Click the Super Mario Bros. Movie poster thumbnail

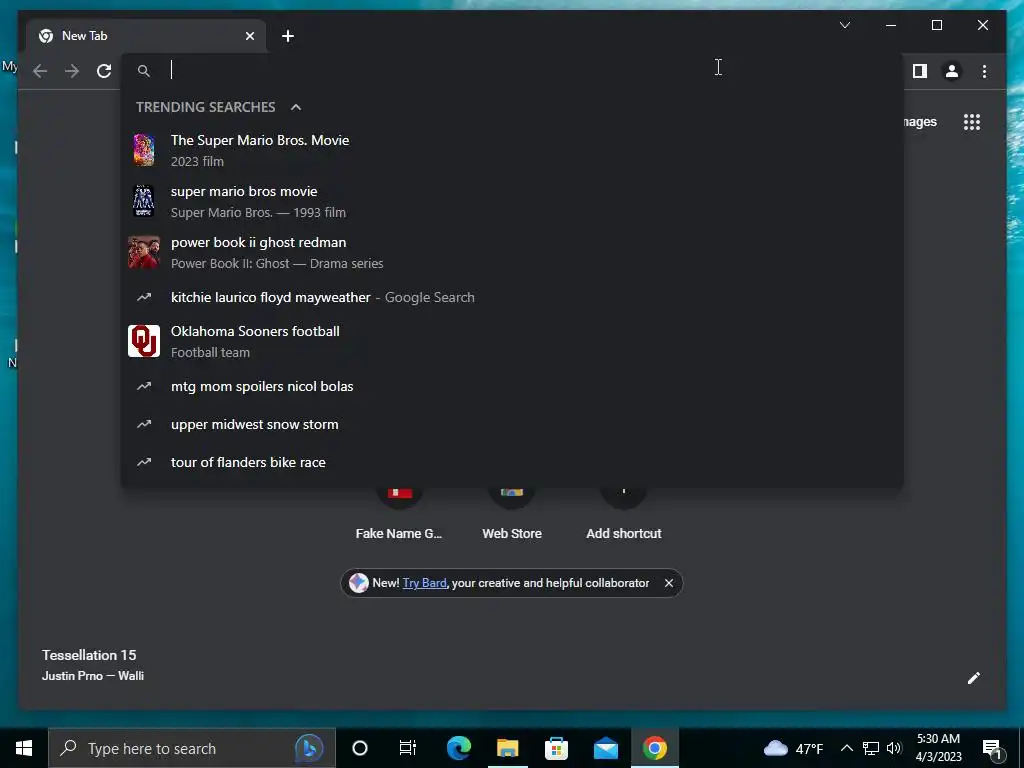pyautogui.click(x=144, y=150)
